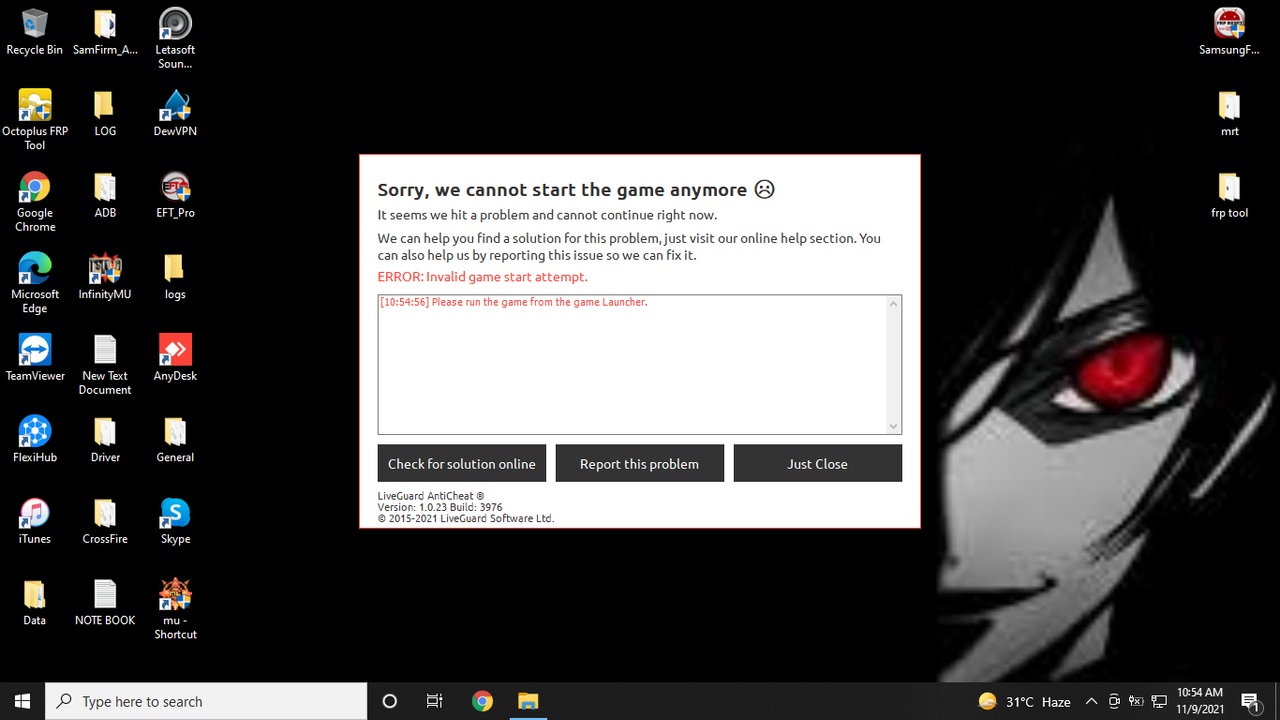Select the Skype desktop shortcut
This screenshot has height=720, width=1280.
click(x=175, y=520)
